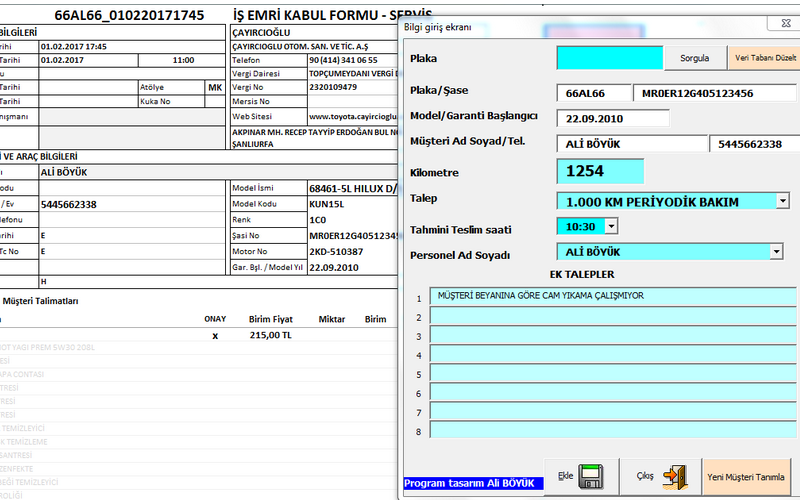Viewport: 800px width, 500px height.
Task: Click the phone number field 5445662338
Action: pos(751,144)
